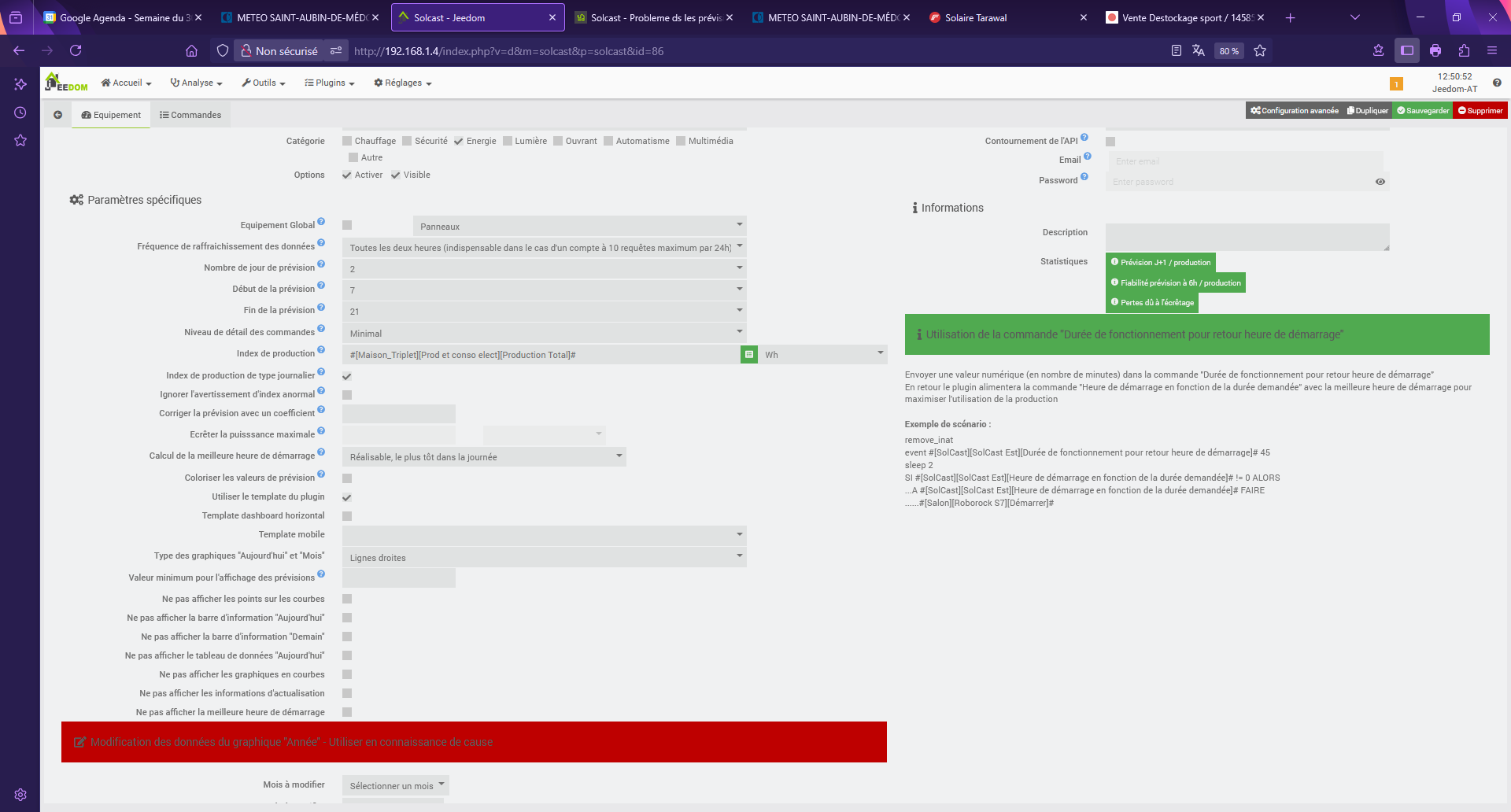1511x812 pixels.
Task: Toggle Index de production de type journalier checkbox
Action: [347, 376]
